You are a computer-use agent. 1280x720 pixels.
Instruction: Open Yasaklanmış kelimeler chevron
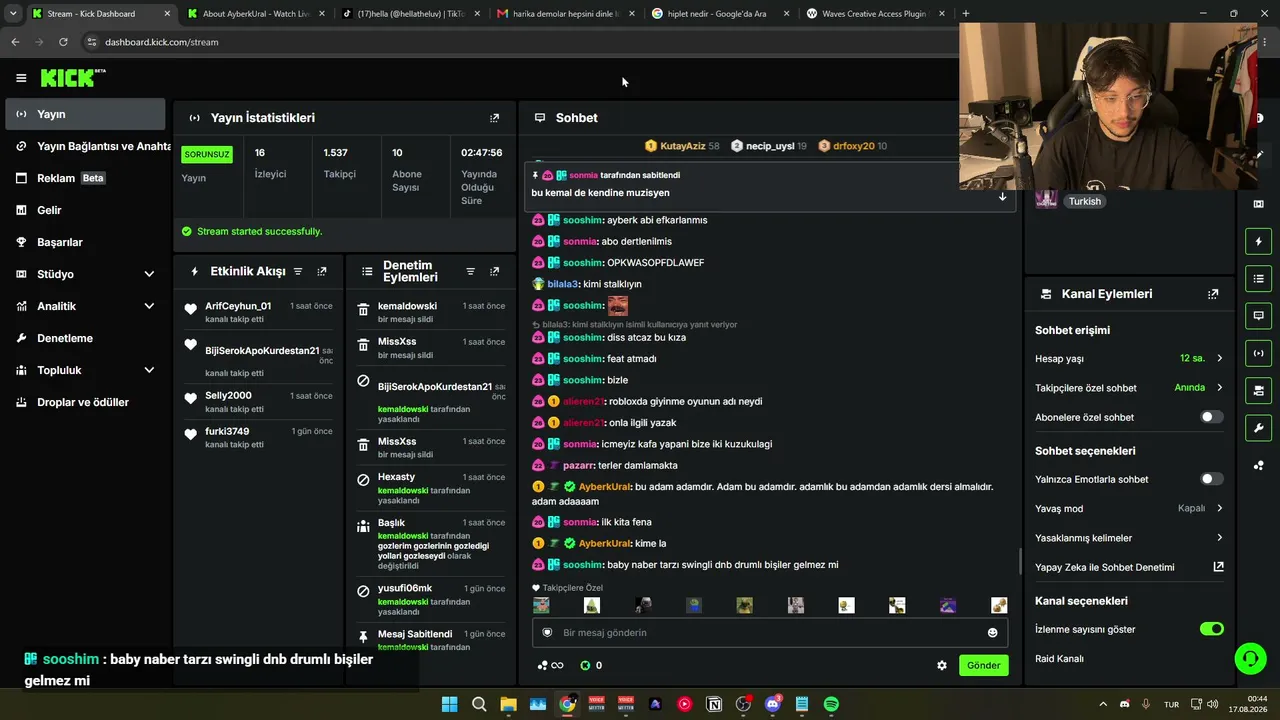1219,538
